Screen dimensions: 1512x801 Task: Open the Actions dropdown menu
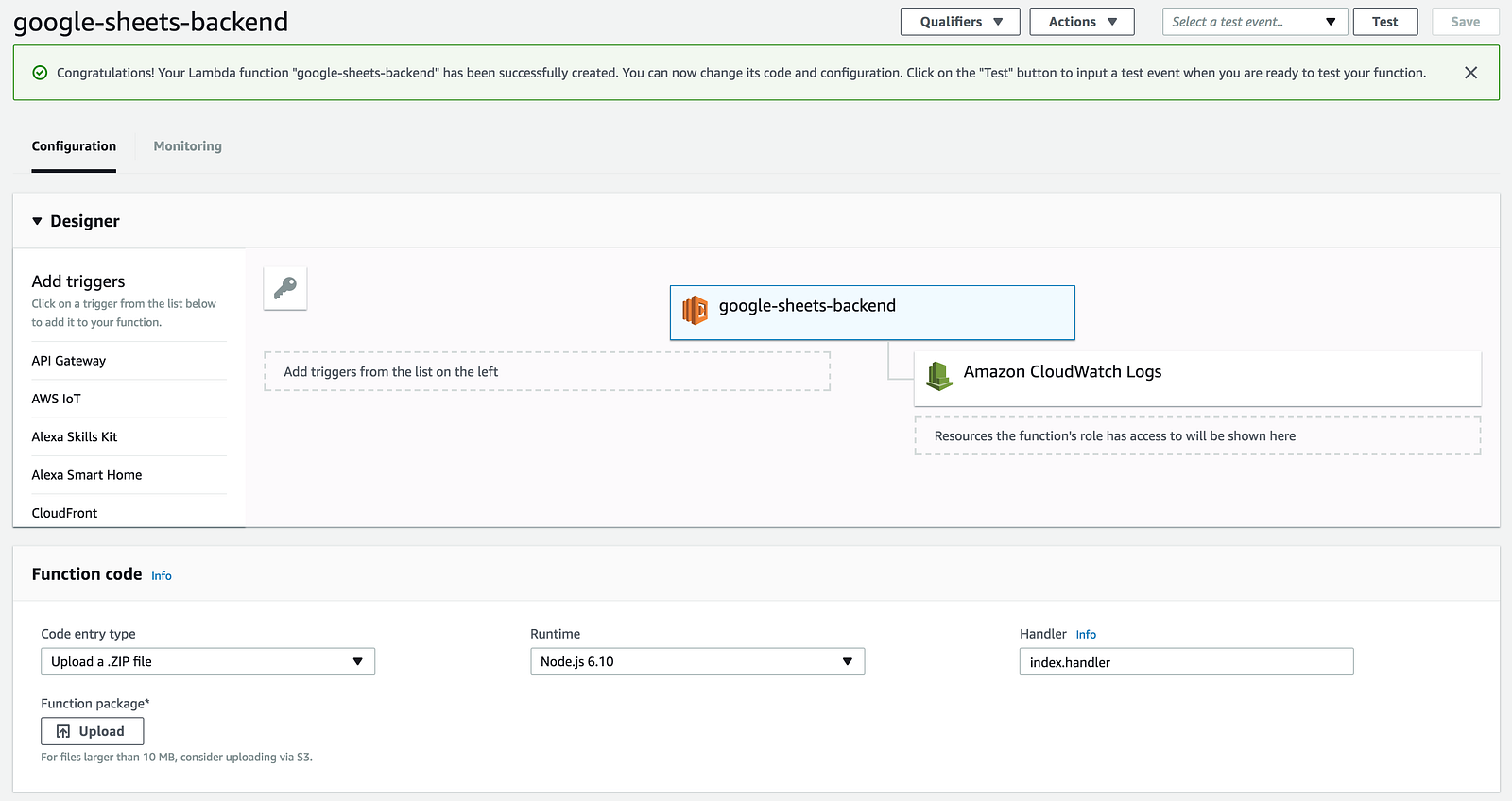(1081, 22)
